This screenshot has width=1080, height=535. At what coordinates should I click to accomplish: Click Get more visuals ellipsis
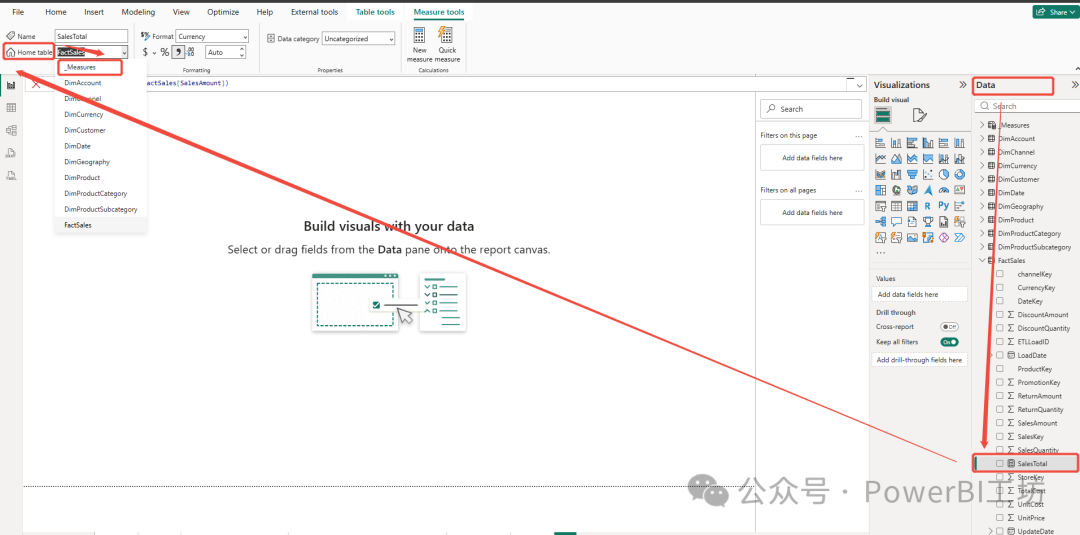tap(880, 253)
